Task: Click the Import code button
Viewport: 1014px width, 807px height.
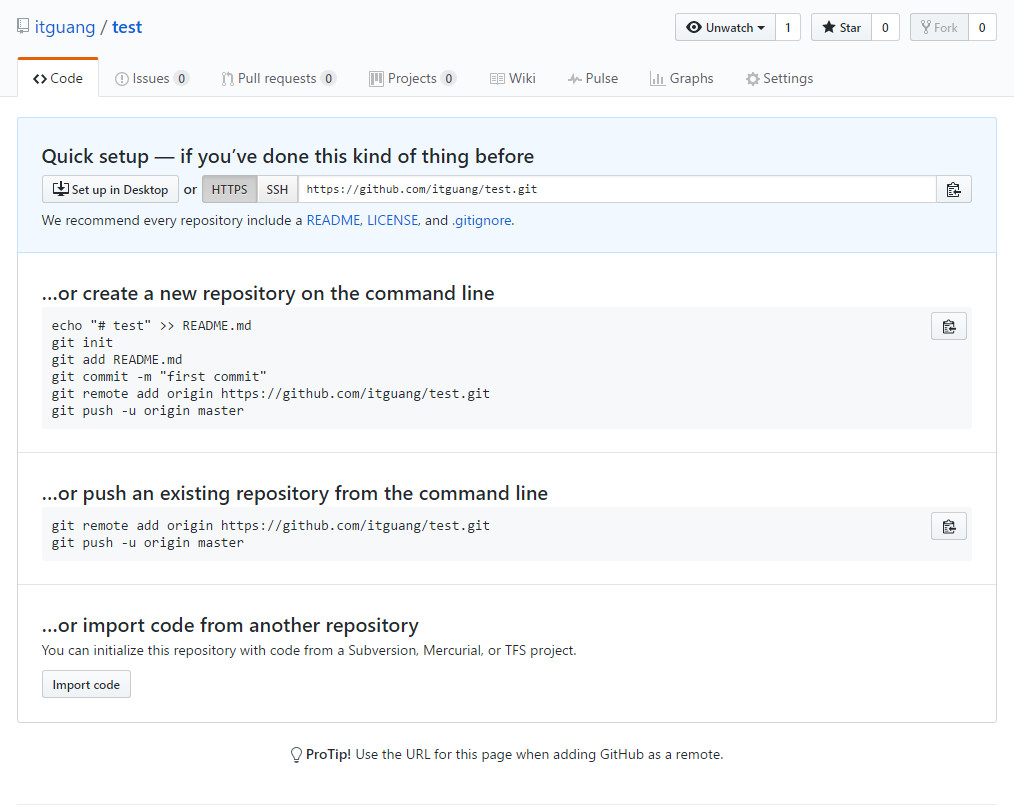Action: coord(86,684)
